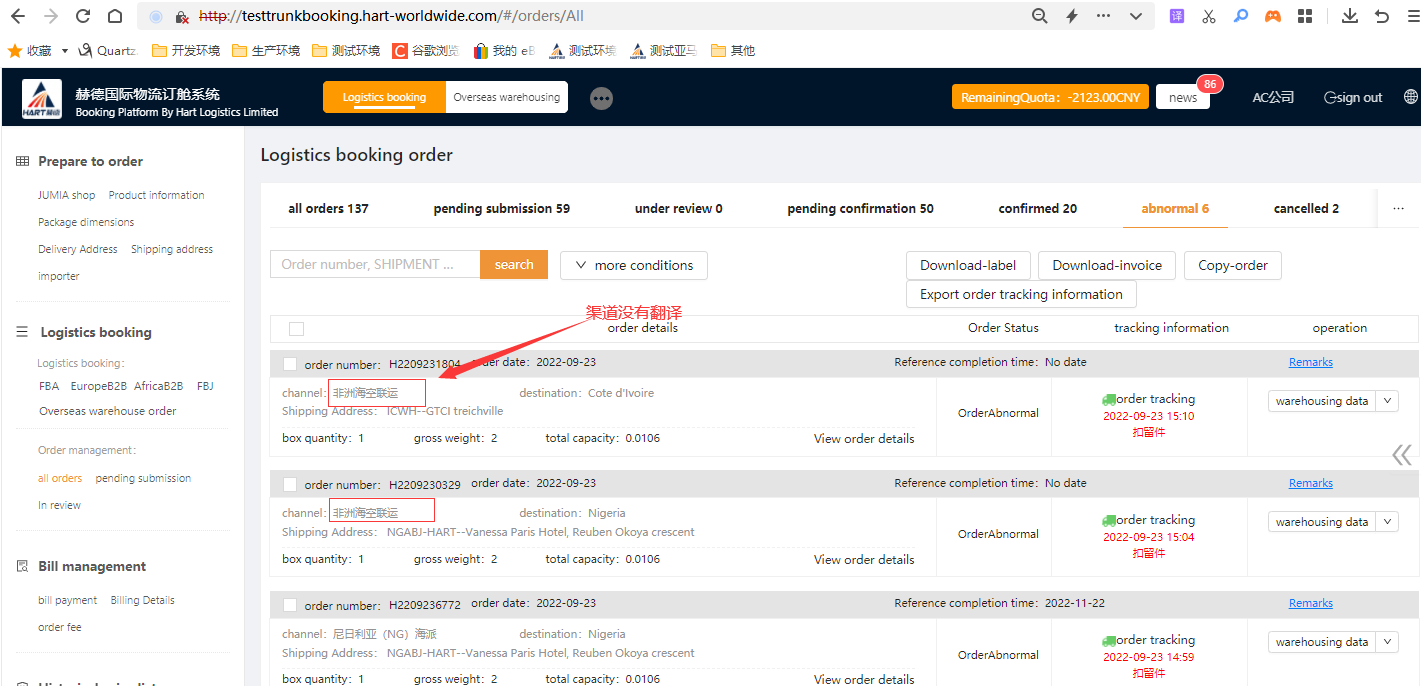Click Export order tracking information button
The height and width of the screenshot is (686, 1421).
click(x=1021, y=294)
